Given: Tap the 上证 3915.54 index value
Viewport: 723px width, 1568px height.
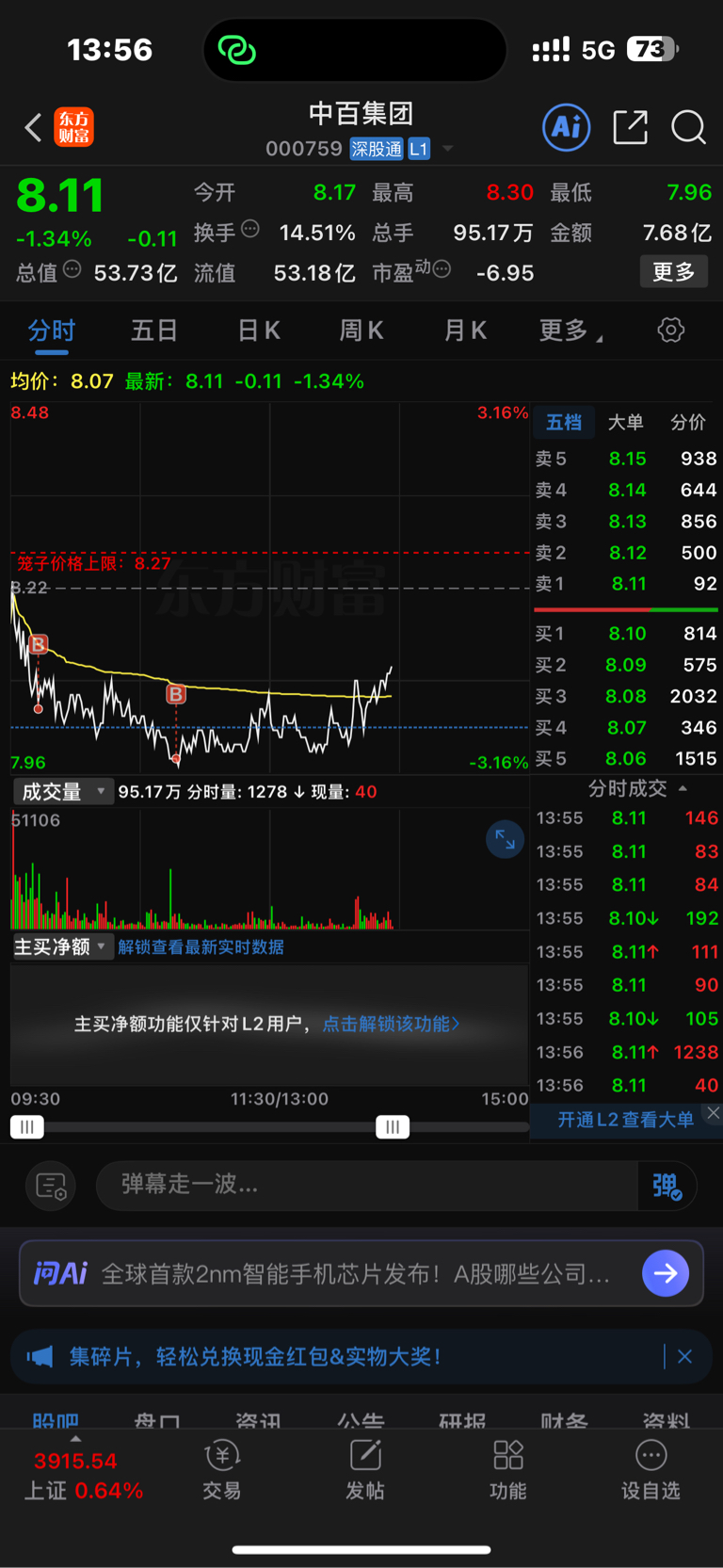Looking at the screenshot, I should coord(75,1462).
